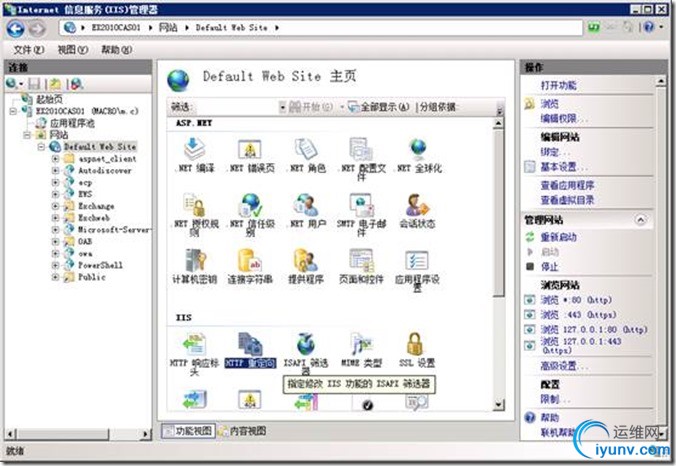Screen dimensions: 676x466
Task: Open the HTTP 响应标头 feature icon
Action: pos(194,353)
